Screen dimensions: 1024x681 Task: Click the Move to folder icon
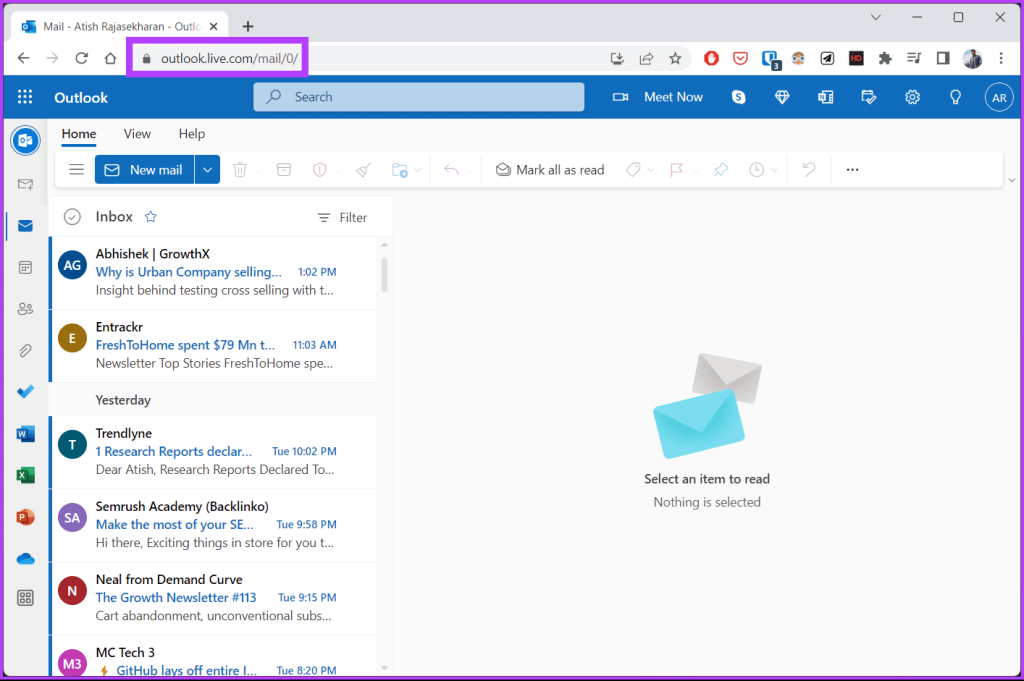pos(400,170)
